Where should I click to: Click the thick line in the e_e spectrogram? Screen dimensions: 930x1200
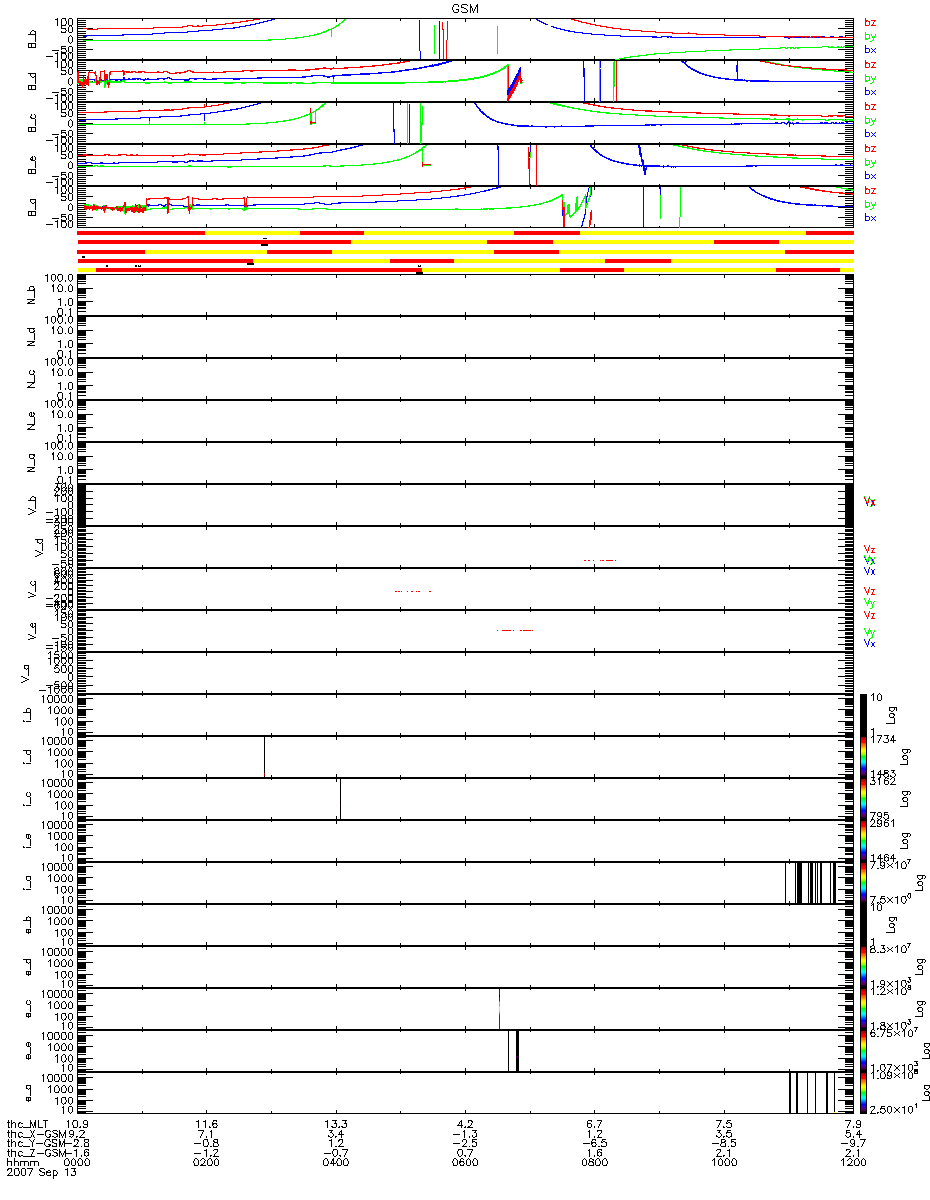tap(517, 1050)
